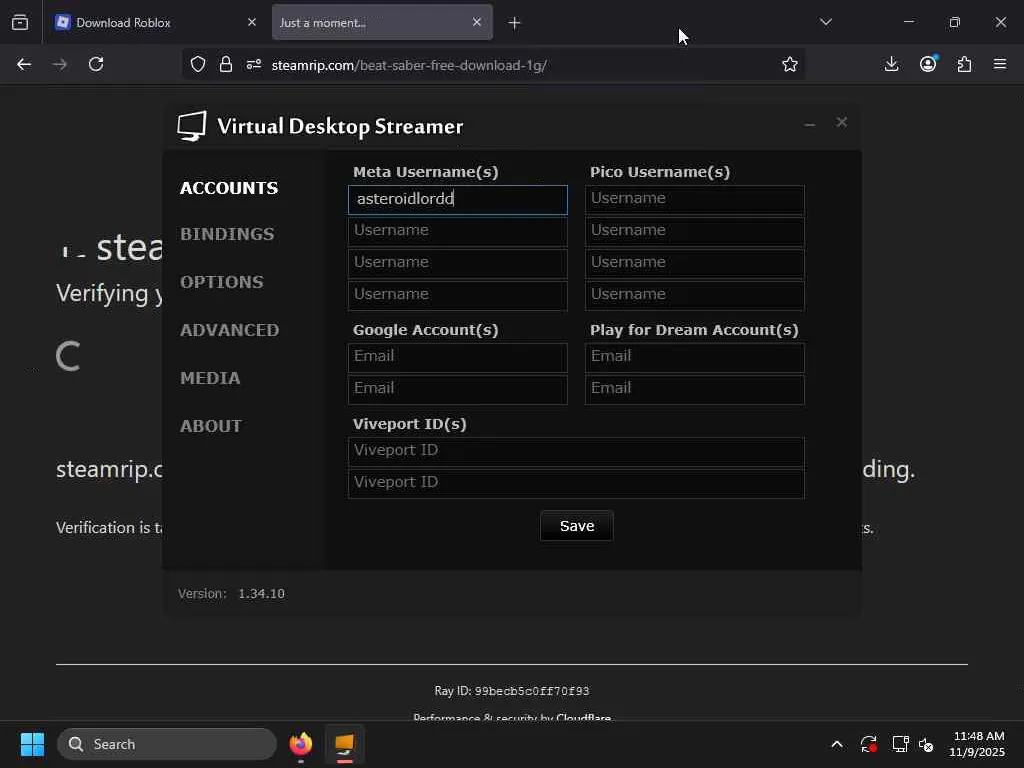Close the Just a moment tab
Screen dimensions: 1024x768
tap(477, 22)
